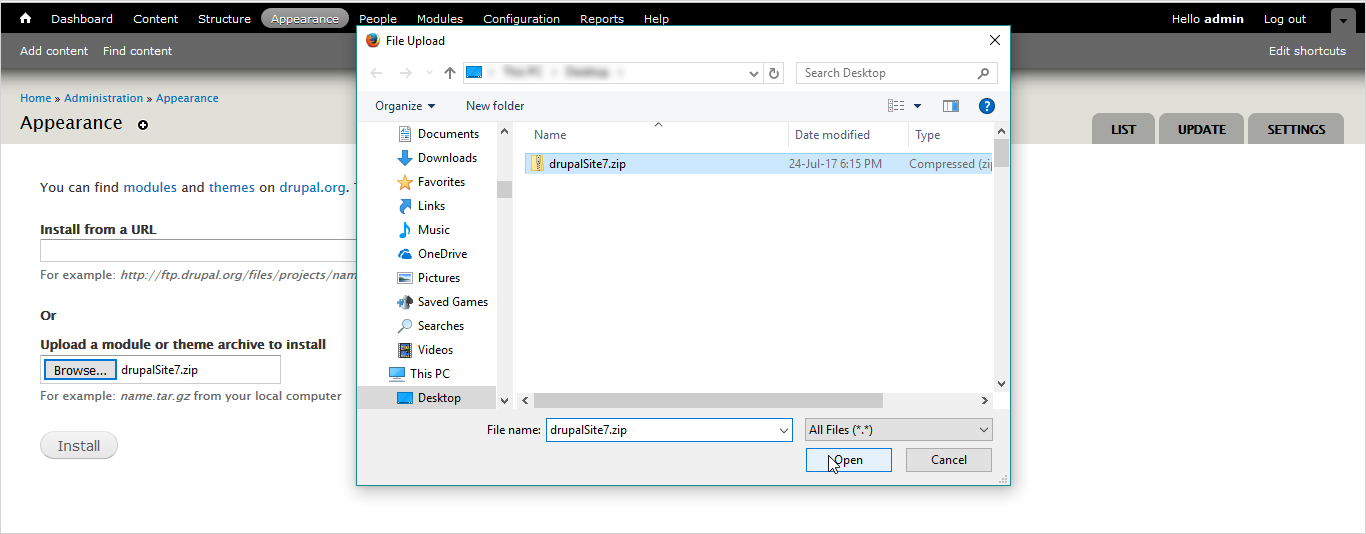The image size is (1366, 534).
Task: Open the Modules menu item
Action: point(439,19)
